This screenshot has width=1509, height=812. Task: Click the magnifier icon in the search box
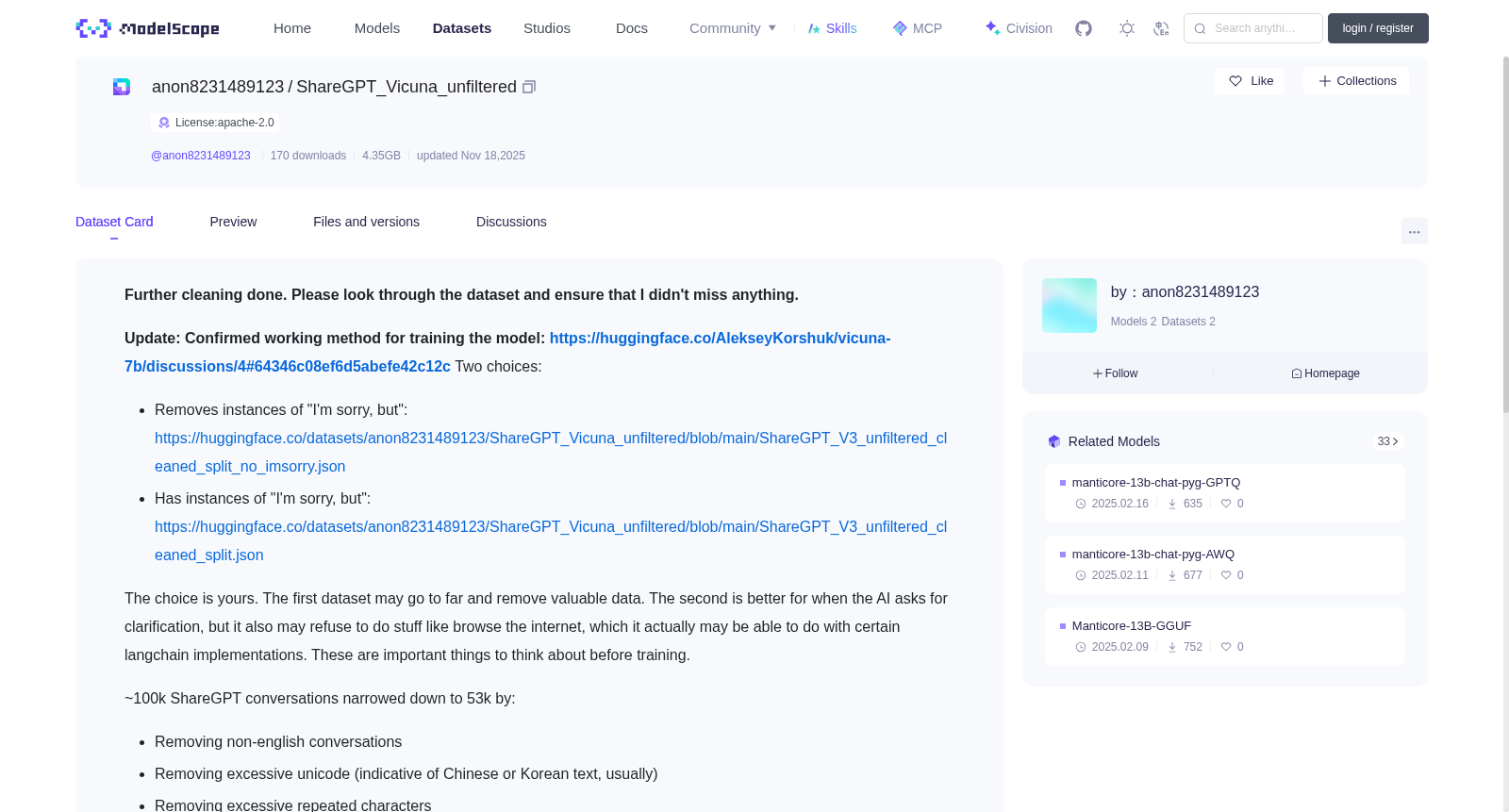click(x=1201, y=28)
